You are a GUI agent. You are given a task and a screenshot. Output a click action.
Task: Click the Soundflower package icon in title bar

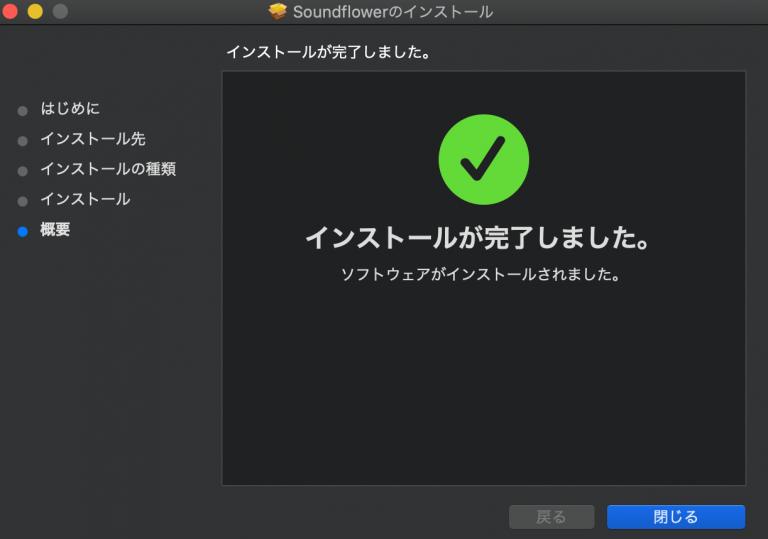tap(278, 11)
